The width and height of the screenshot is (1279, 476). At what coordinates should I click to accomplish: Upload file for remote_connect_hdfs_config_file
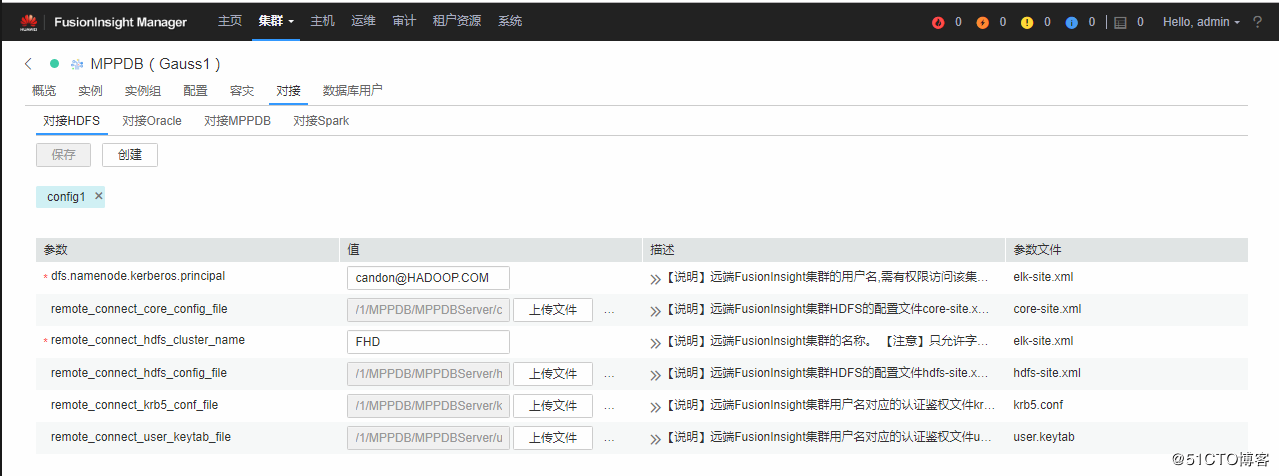[553, 374]
